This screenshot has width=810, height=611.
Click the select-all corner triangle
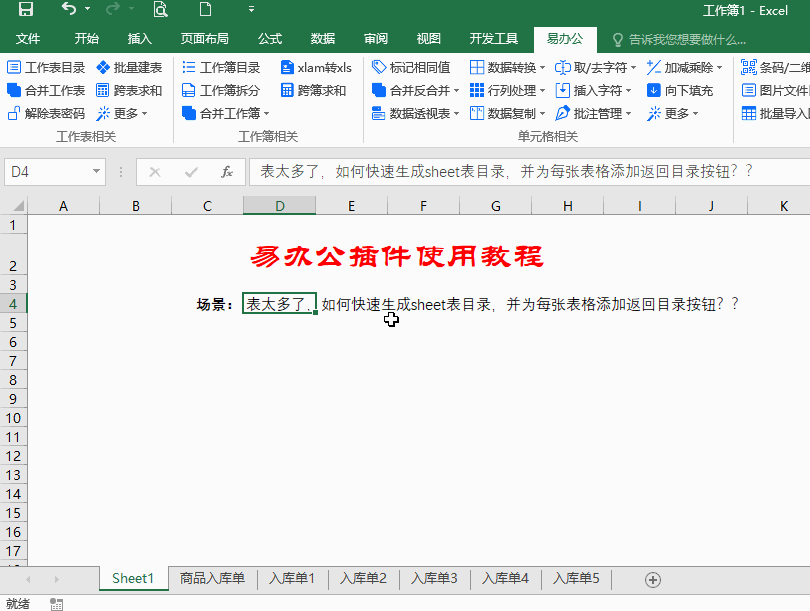point(18,206)
